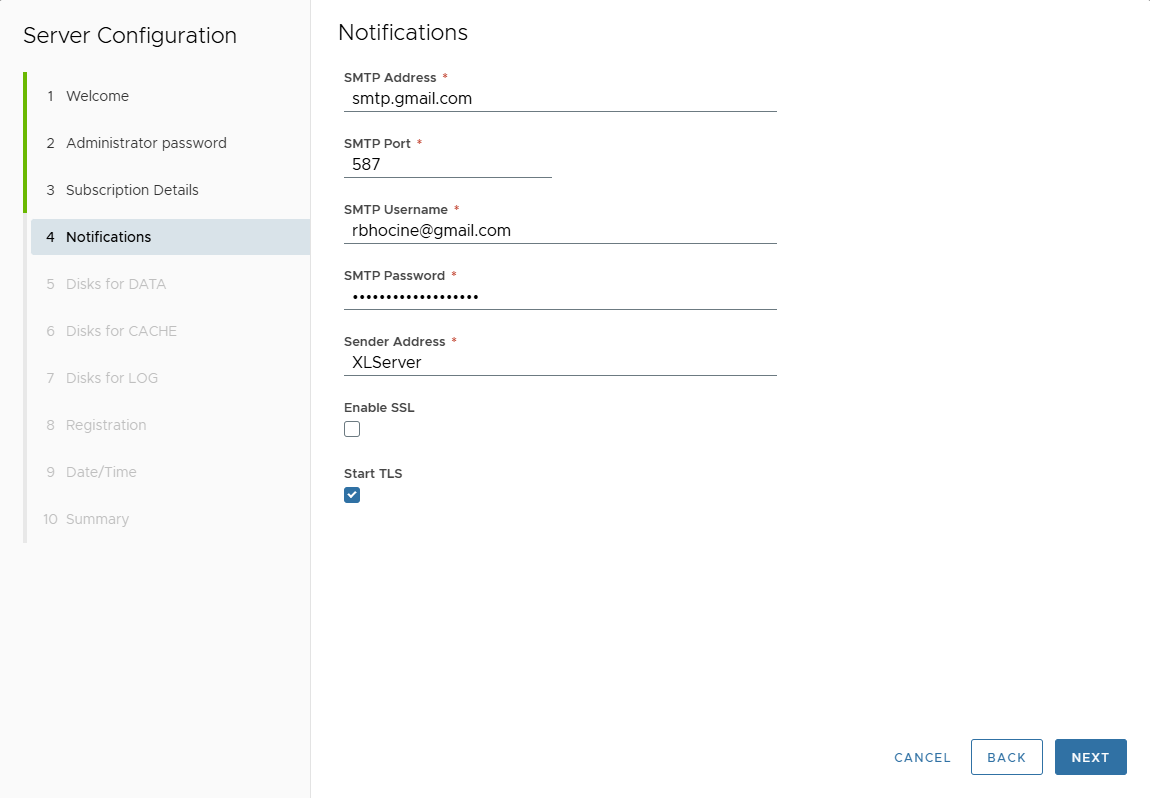Click the Sender Address field
This screenshot has width=1150, height=798.
point(560,362)
